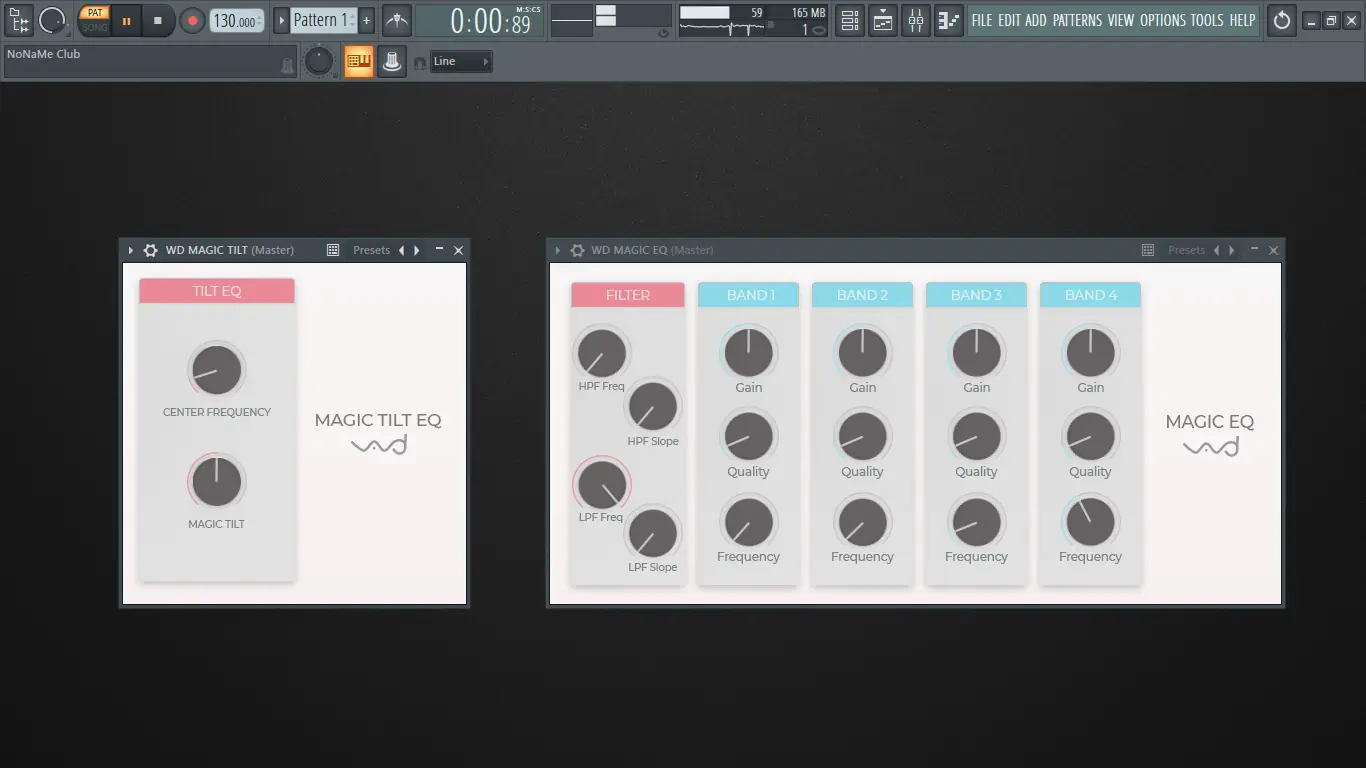Click the memory usage readout showing 165 MB
Viewport: 1366px width, 768px height.
[808, 13]
